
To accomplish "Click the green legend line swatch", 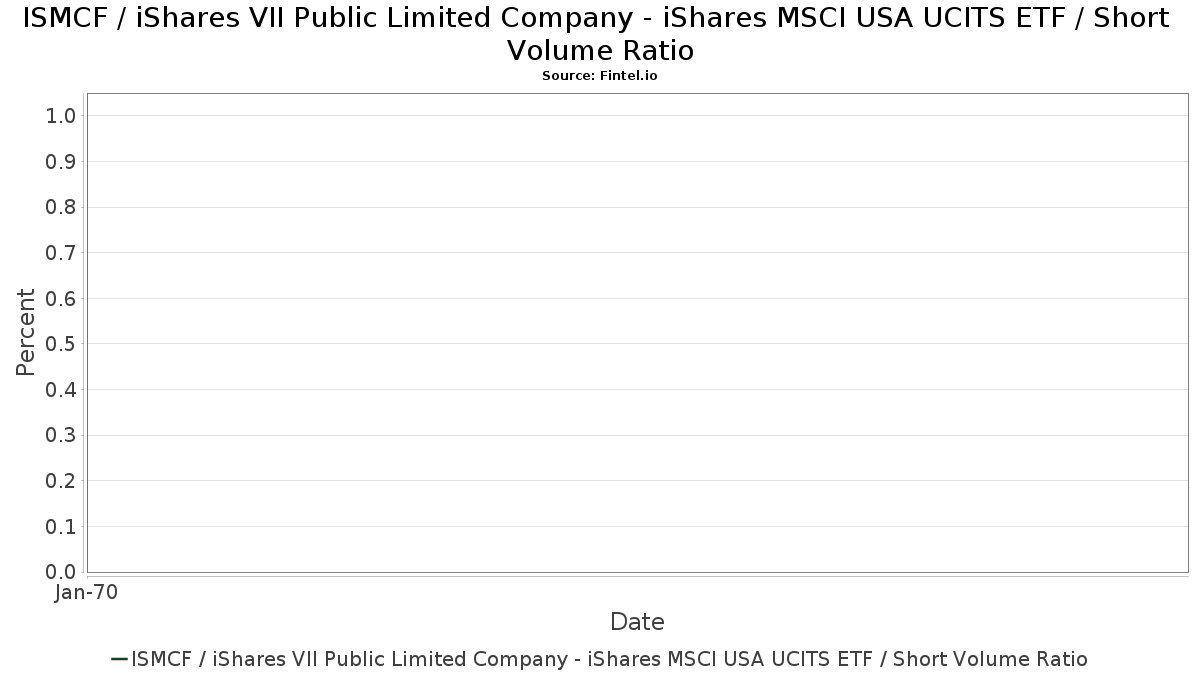I will pyautogui.click(x=119, y=659).
